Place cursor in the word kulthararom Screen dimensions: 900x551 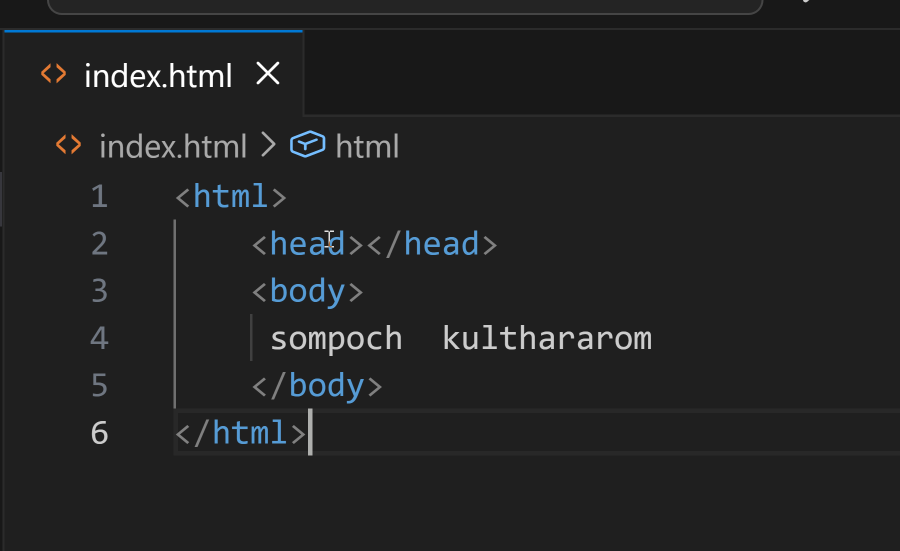point(546,338)
